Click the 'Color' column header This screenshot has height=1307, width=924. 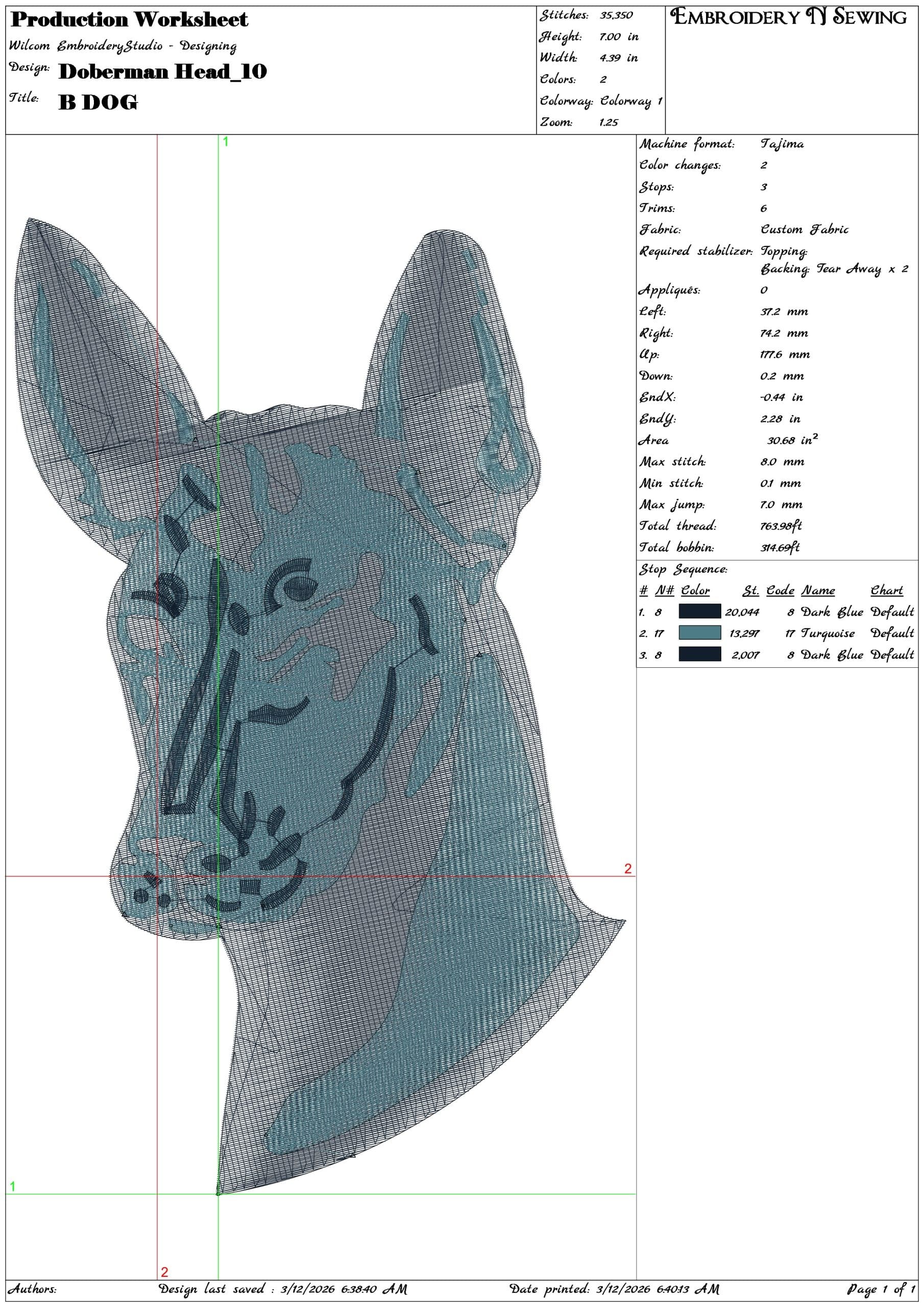(695, 590)
